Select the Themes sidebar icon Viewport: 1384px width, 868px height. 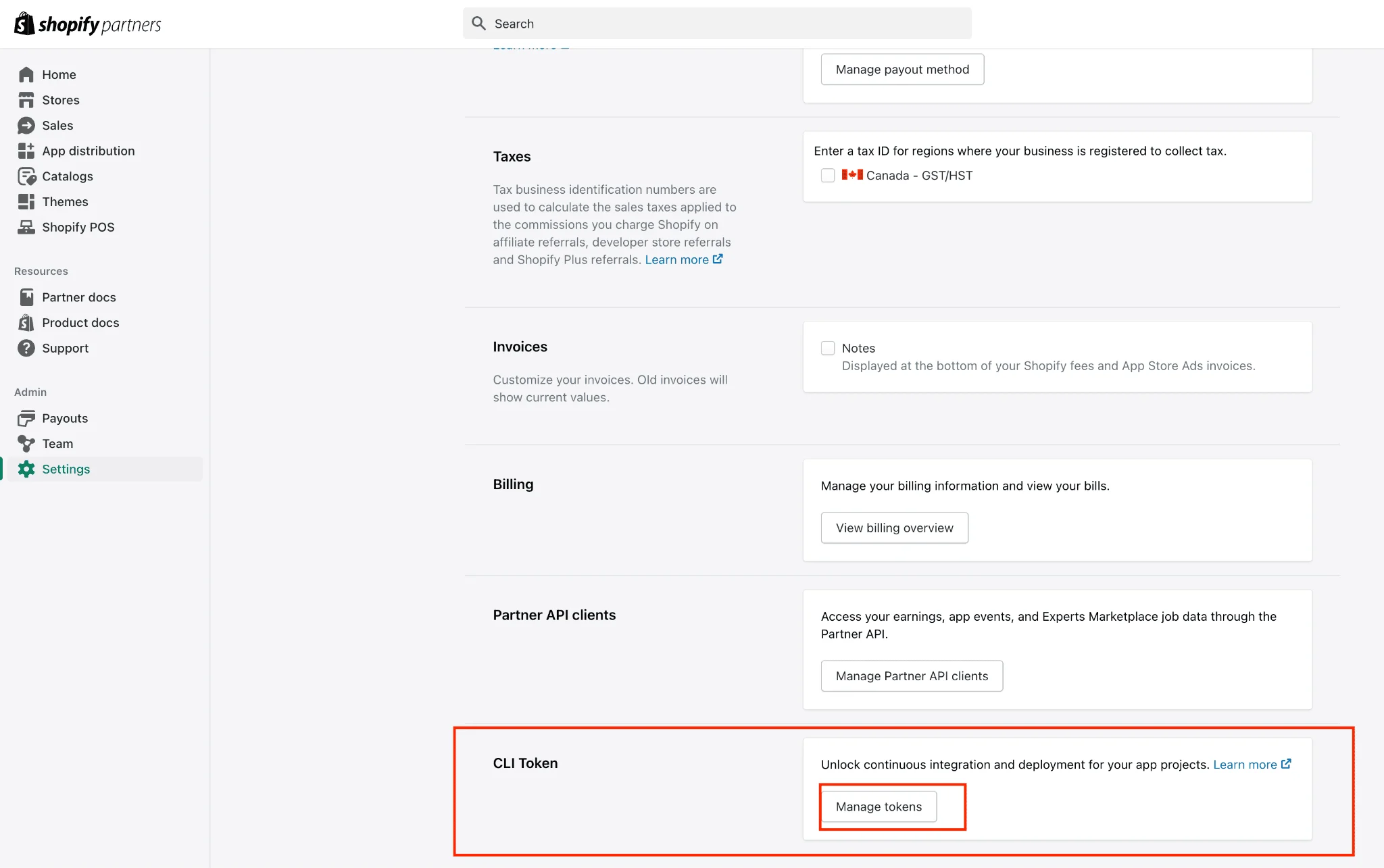coord(27,201)
